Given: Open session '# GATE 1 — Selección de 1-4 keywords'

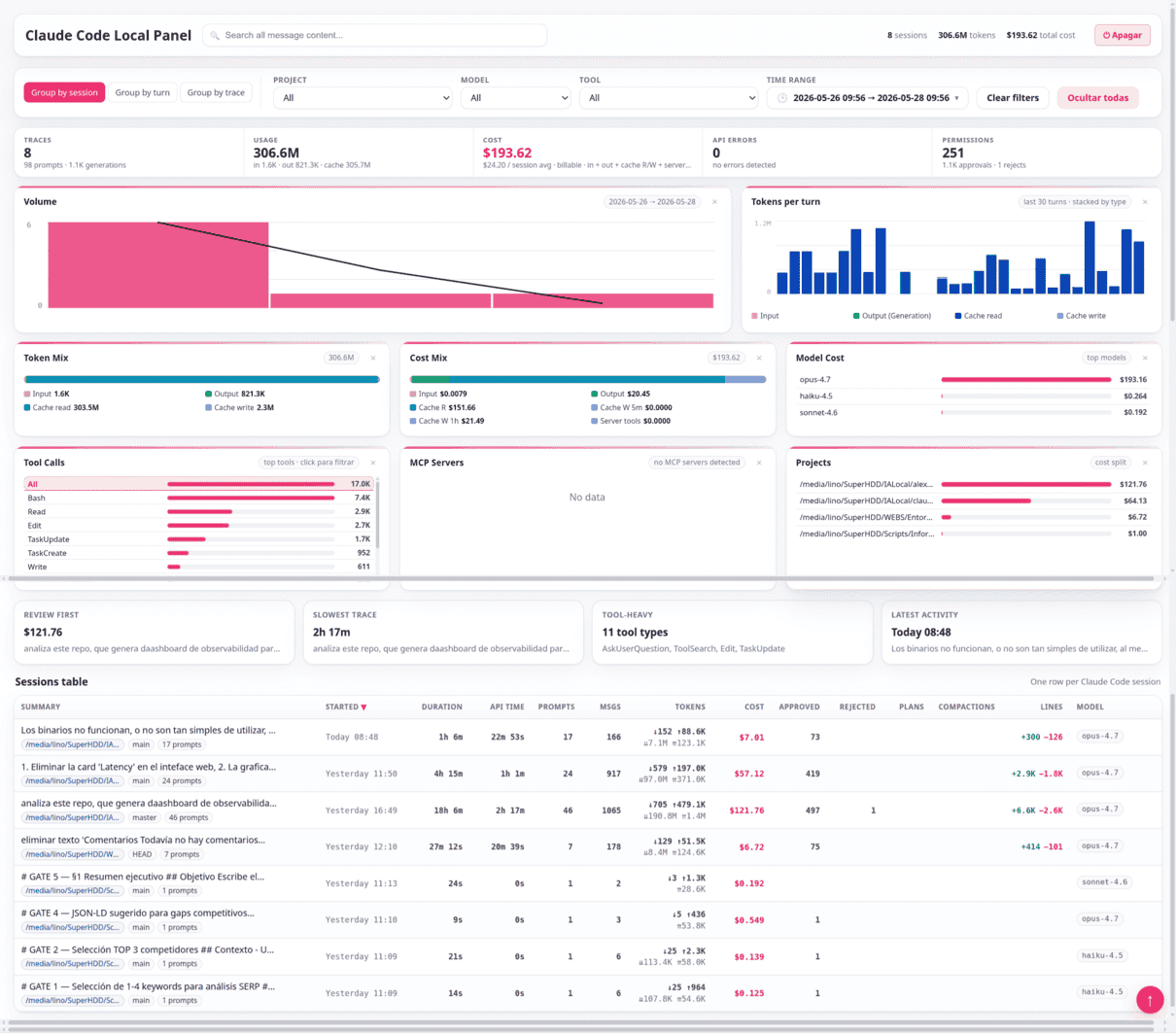Looking at the screenshot, I should click(588, 992).
